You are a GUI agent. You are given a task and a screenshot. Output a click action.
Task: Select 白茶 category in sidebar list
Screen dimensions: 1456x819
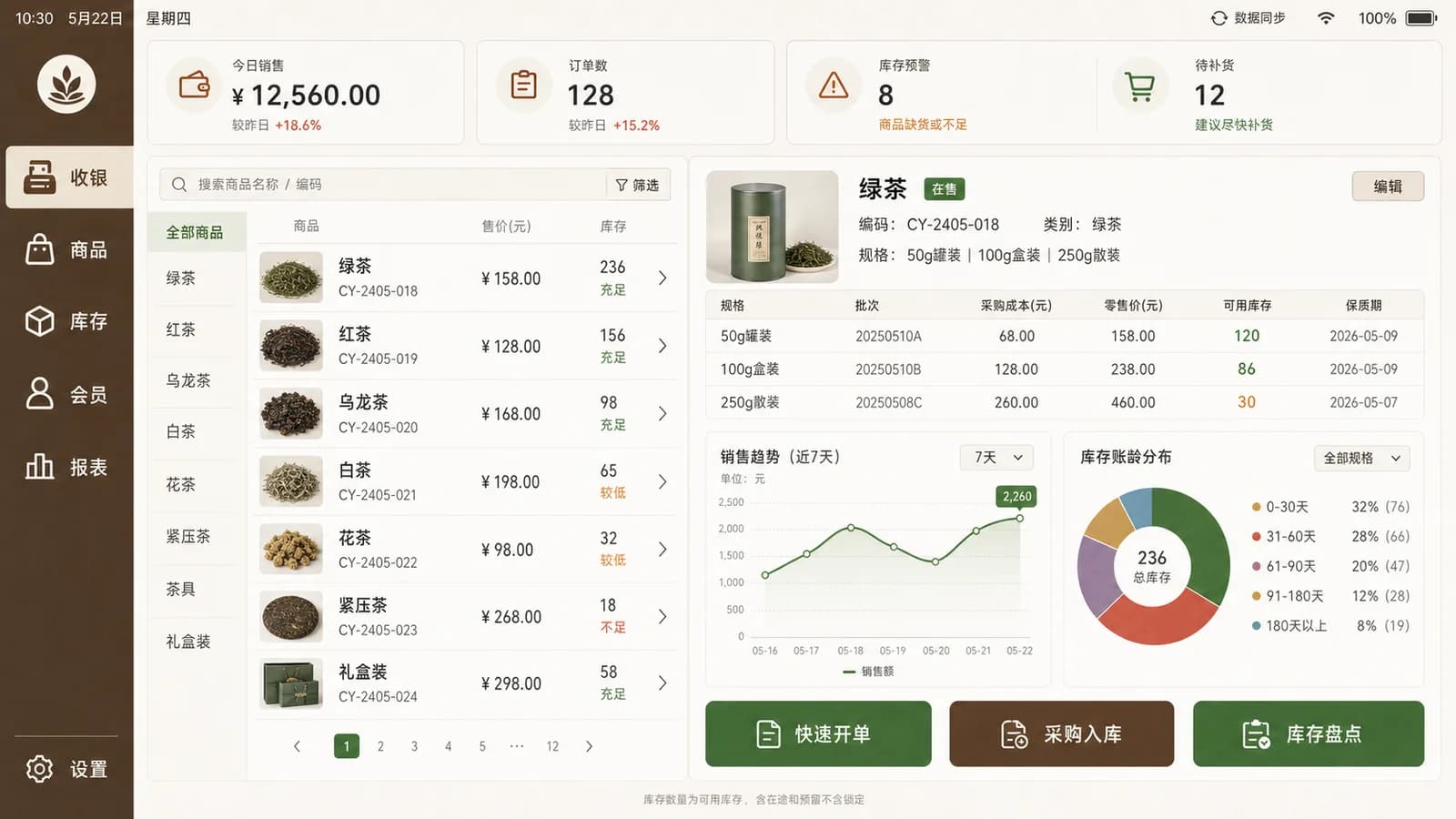[181, 431]
